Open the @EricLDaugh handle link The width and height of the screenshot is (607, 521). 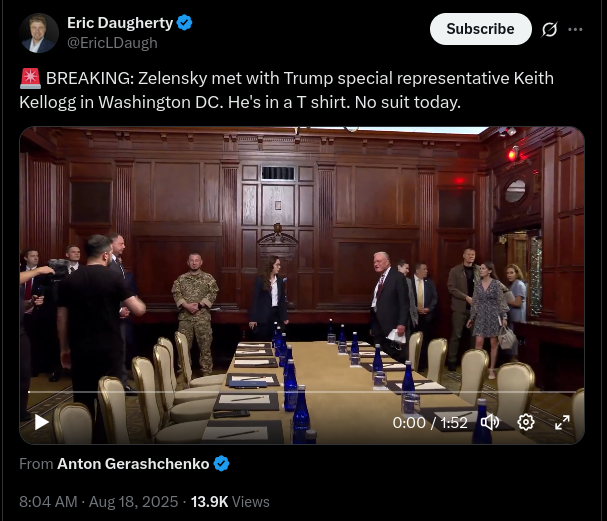coord(112,43)
